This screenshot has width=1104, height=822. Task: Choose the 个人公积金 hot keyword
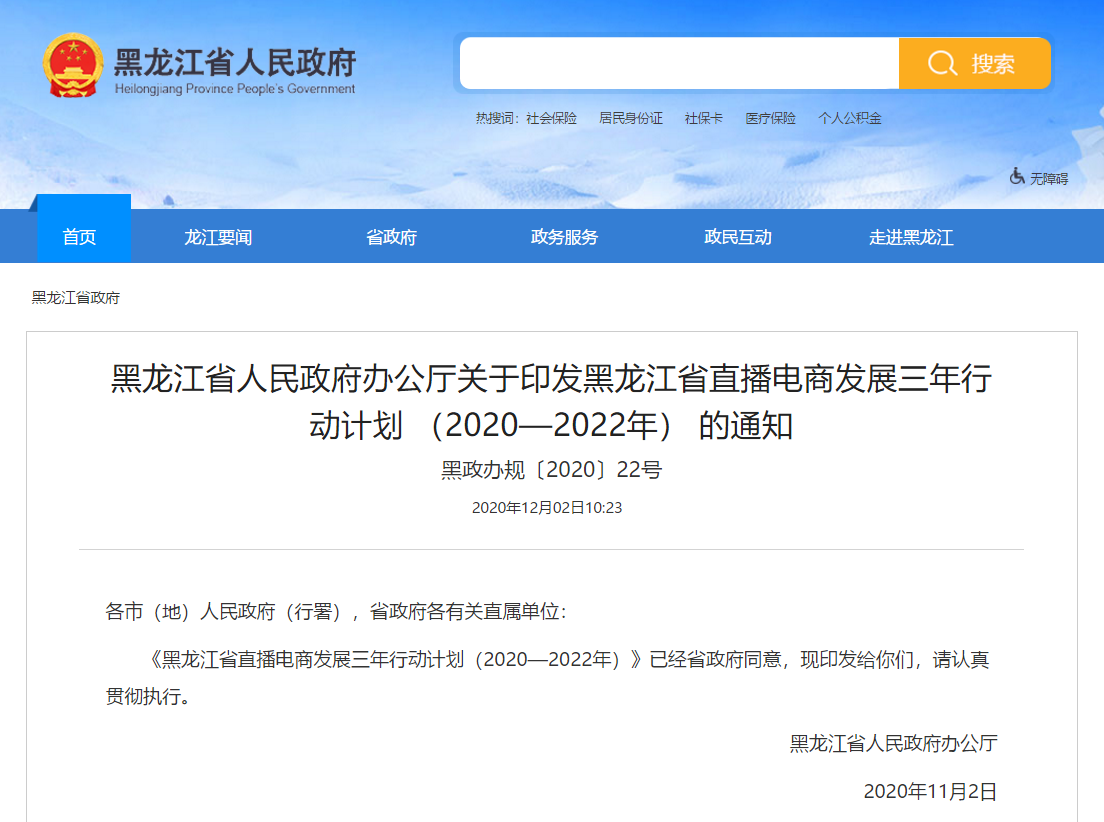[850, 118]
